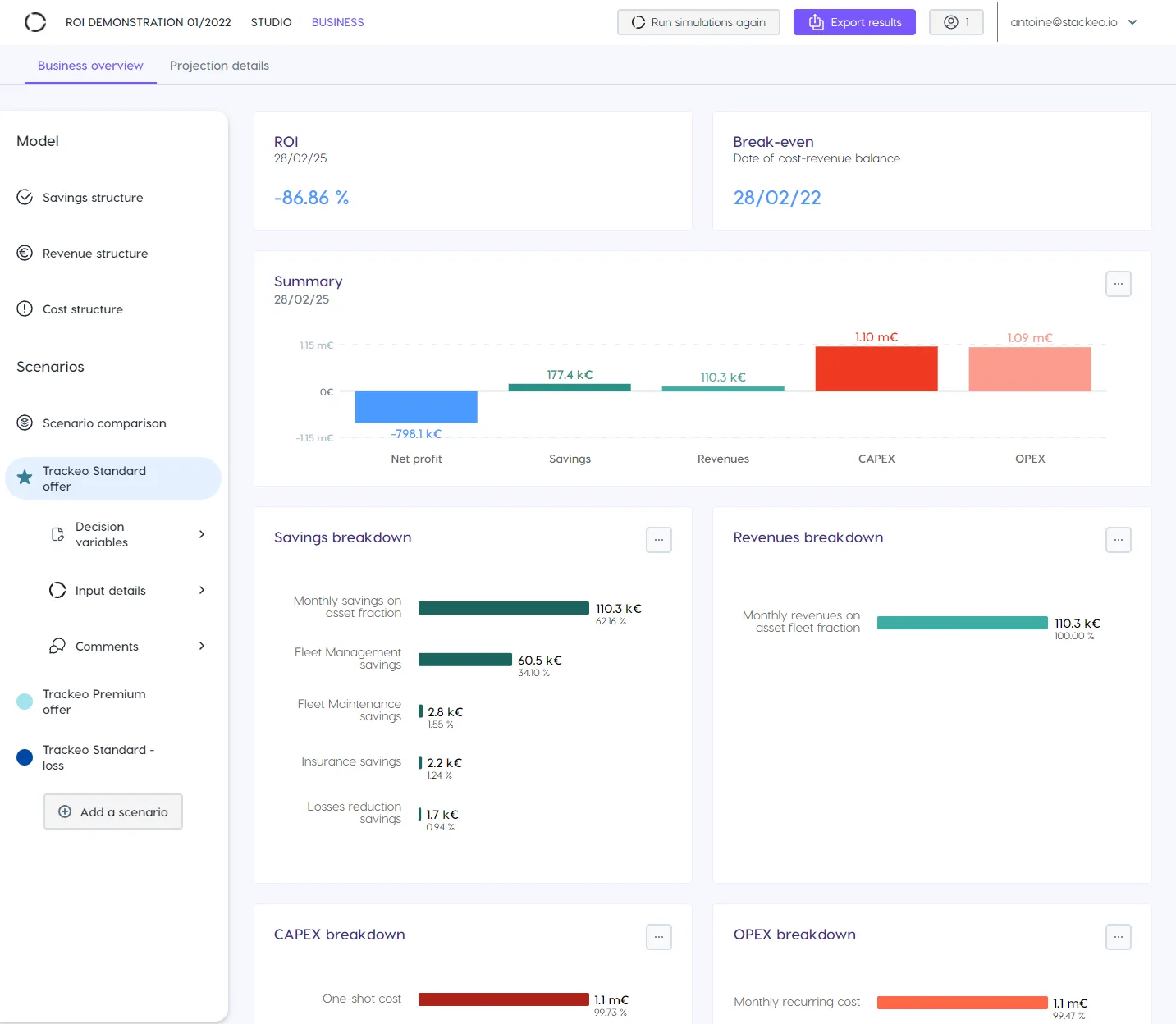Screen dimensions: 1176x1024
Task: Click the Tracked Standard - loss dark blue dot
Action: click(25, 757)
